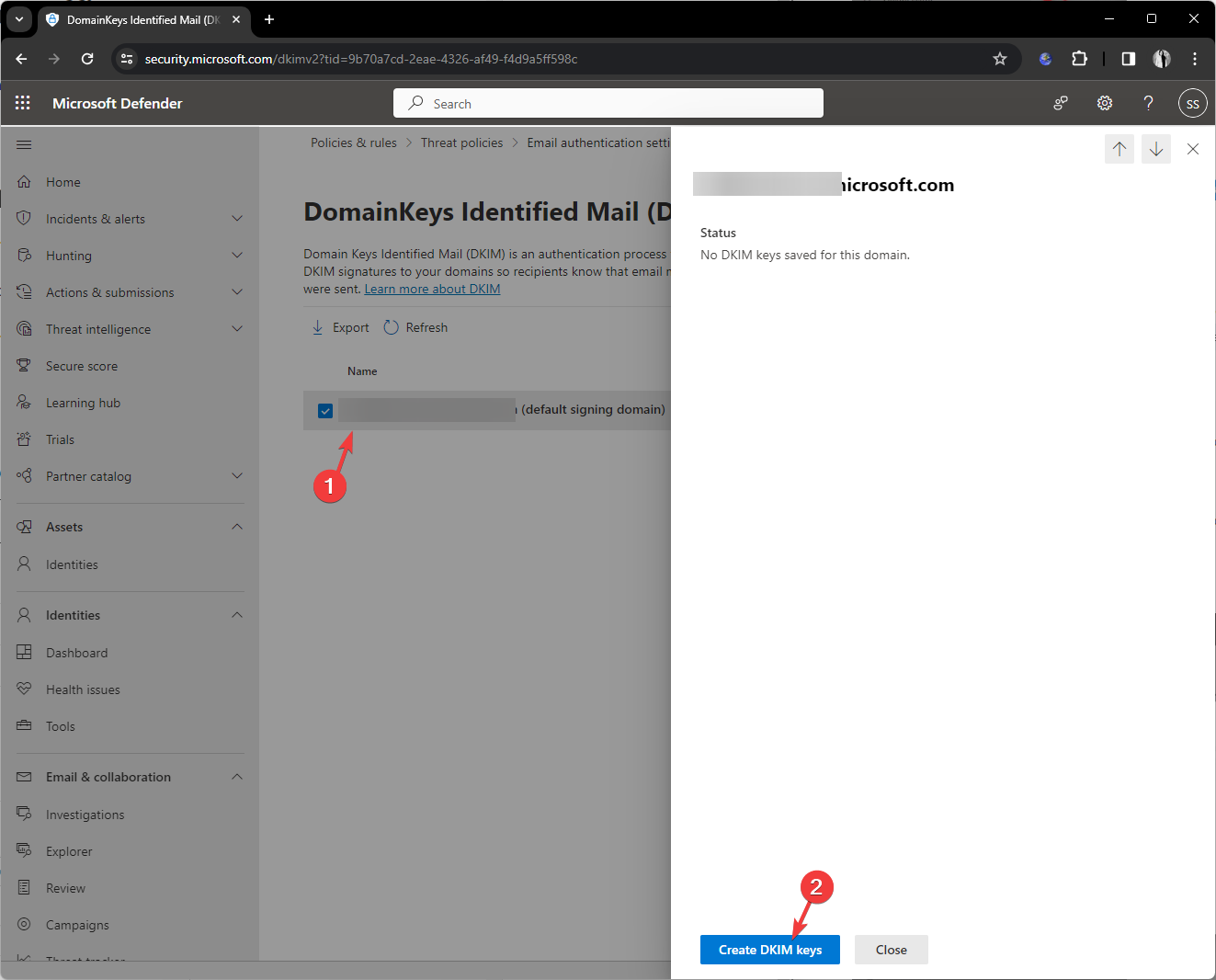
Task: Open Email authentication settings breadcrumb
Action: [598, 142]
